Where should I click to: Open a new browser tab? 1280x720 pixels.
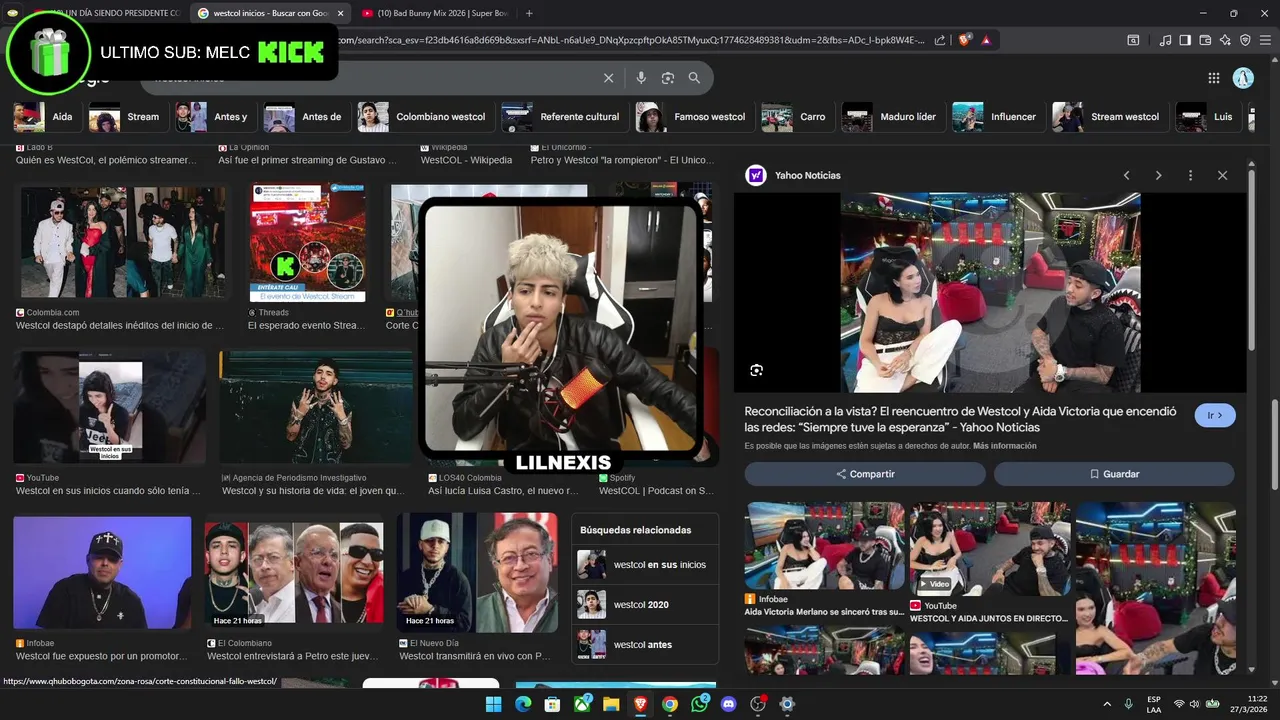coord(529,13)
